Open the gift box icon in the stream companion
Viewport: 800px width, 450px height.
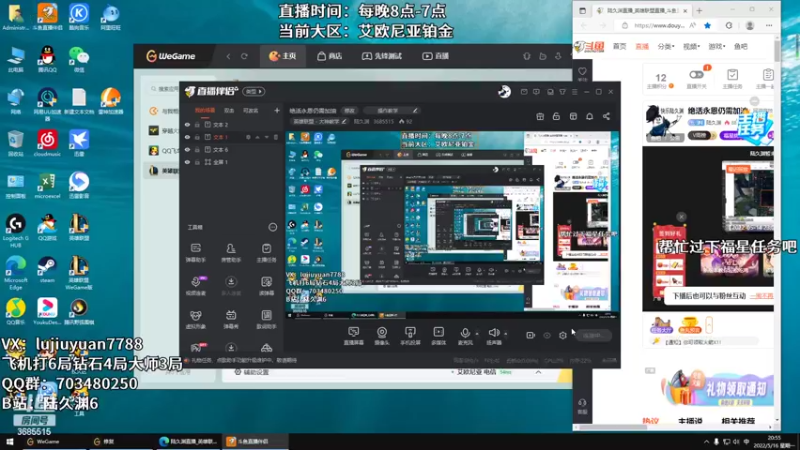tap(540, 116)
